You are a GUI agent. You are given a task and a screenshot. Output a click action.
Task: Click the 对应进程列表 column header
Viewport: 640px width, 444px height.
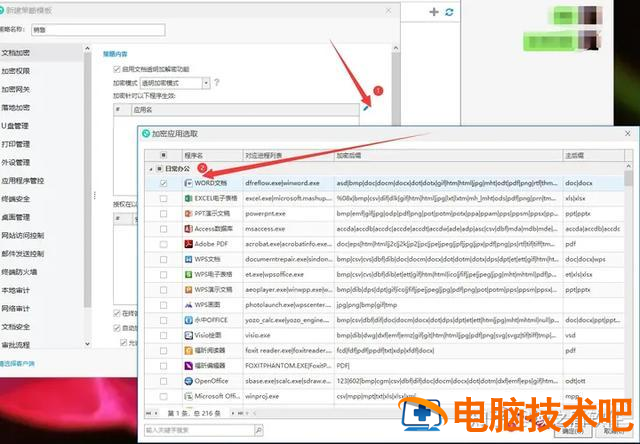pos(289,155)
